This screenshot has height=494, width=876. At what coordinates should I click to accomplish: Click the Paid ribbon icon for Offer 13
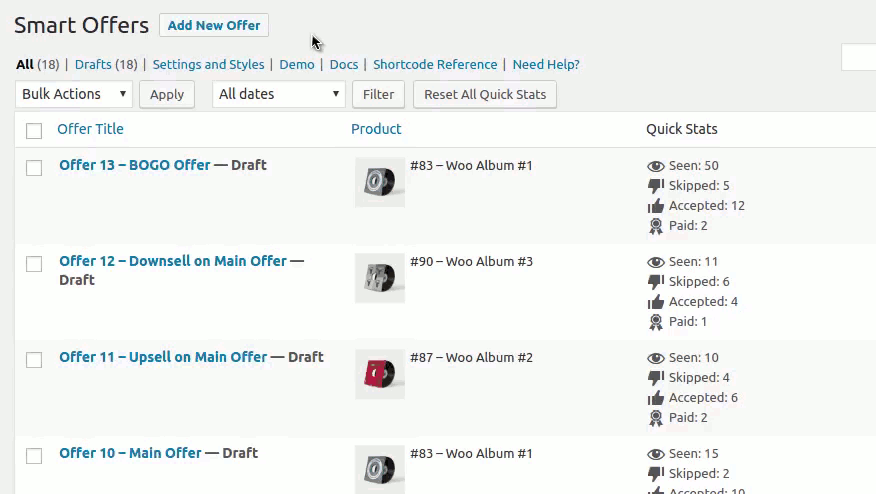656,226
